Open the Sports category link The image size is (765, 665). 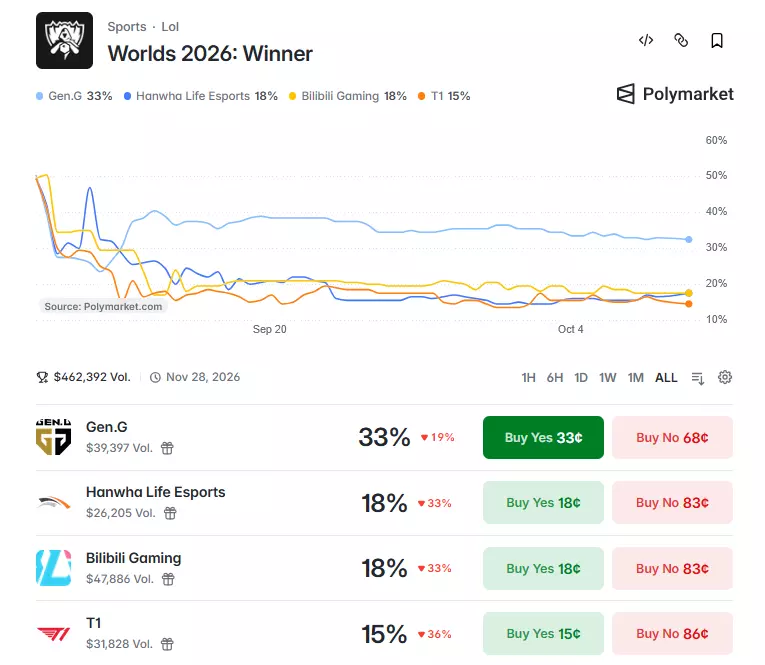click(x=127, y=27)
